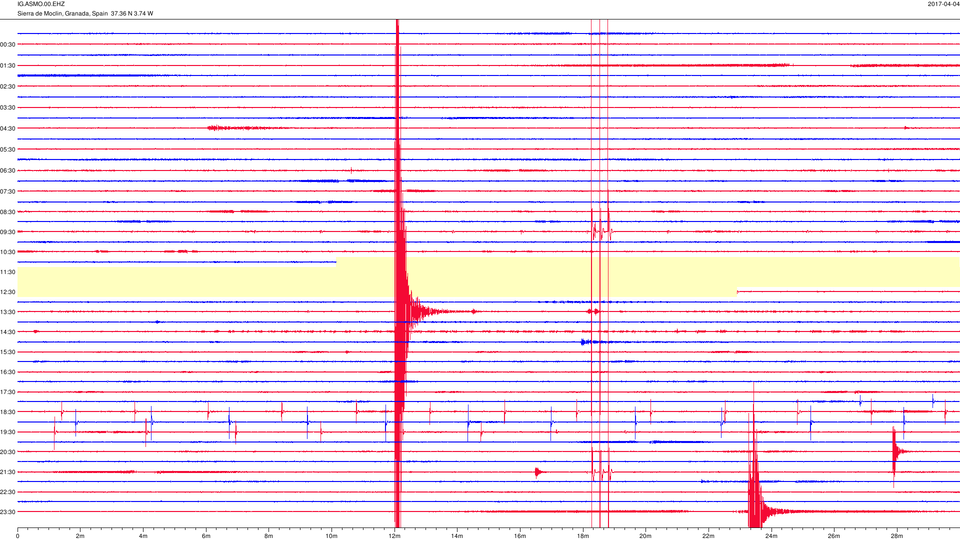The image size is (960, 540).
Task: Click the 10:30 row label
Action: (8, 252)
